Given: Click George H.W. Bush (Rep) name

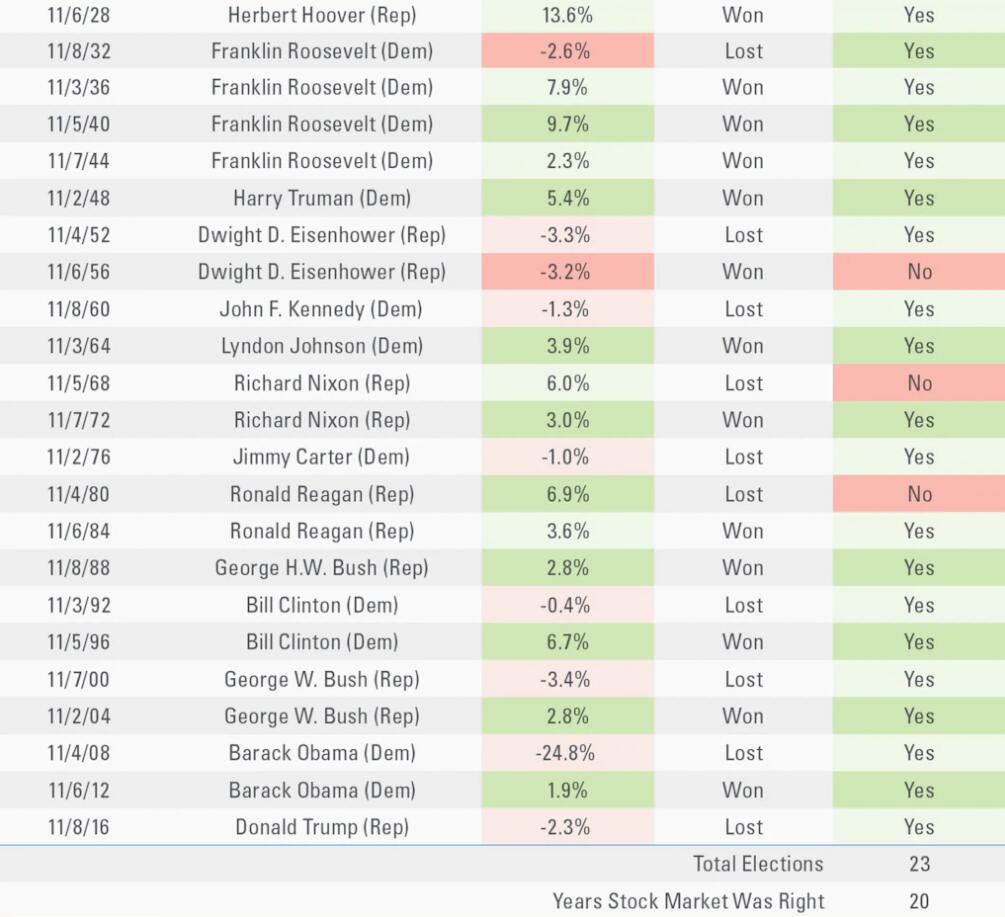Looking at the screenshot, I should pyautogui.click(x=321, y=568).
